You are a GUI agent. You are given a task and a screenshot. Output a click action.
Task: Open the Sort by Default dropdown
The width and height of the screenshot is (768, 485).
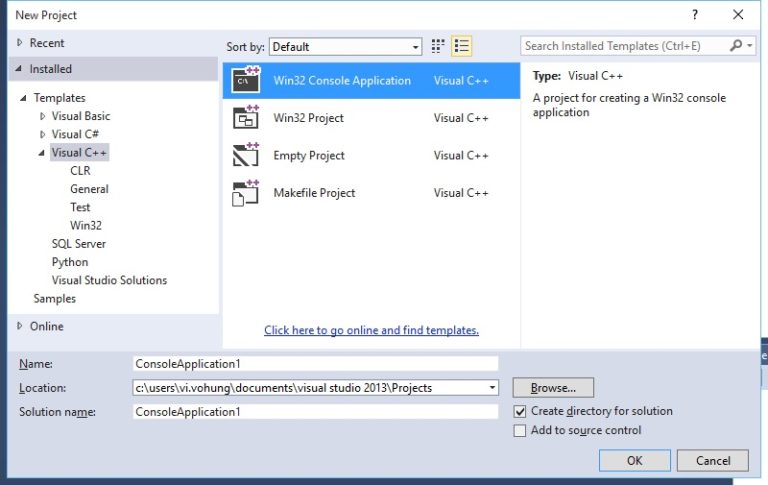pos(345,47)
